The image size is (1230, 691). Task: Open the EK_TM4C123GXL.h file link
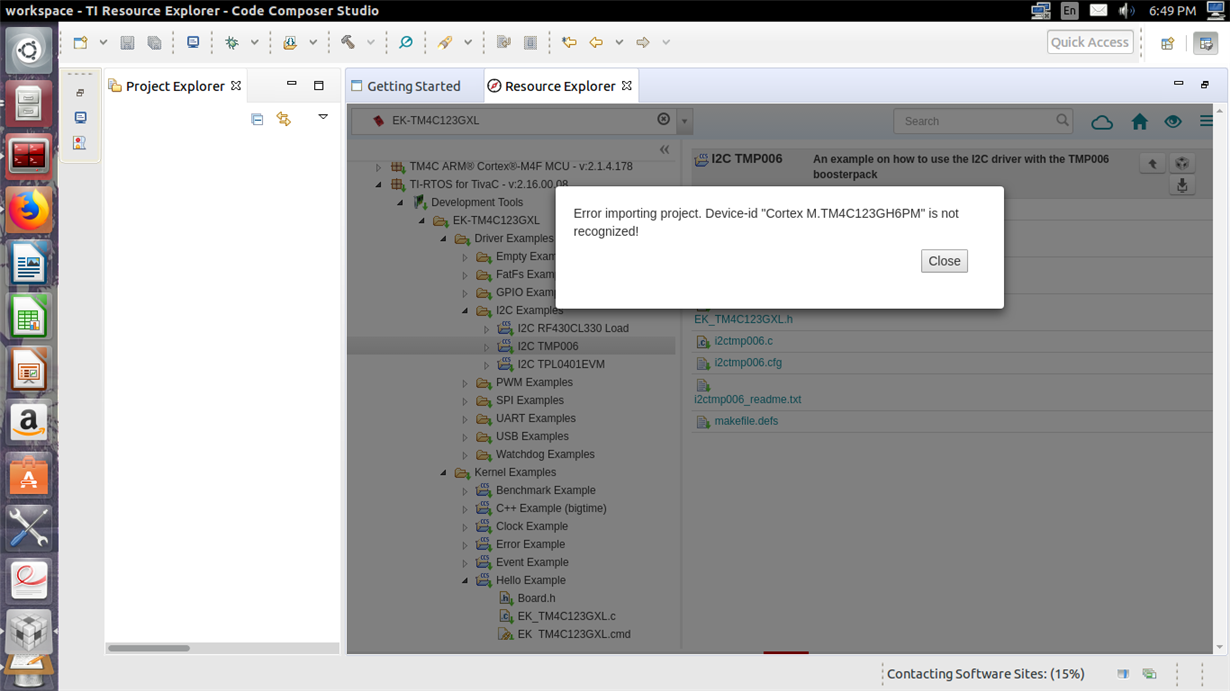(x=743, y=319)
